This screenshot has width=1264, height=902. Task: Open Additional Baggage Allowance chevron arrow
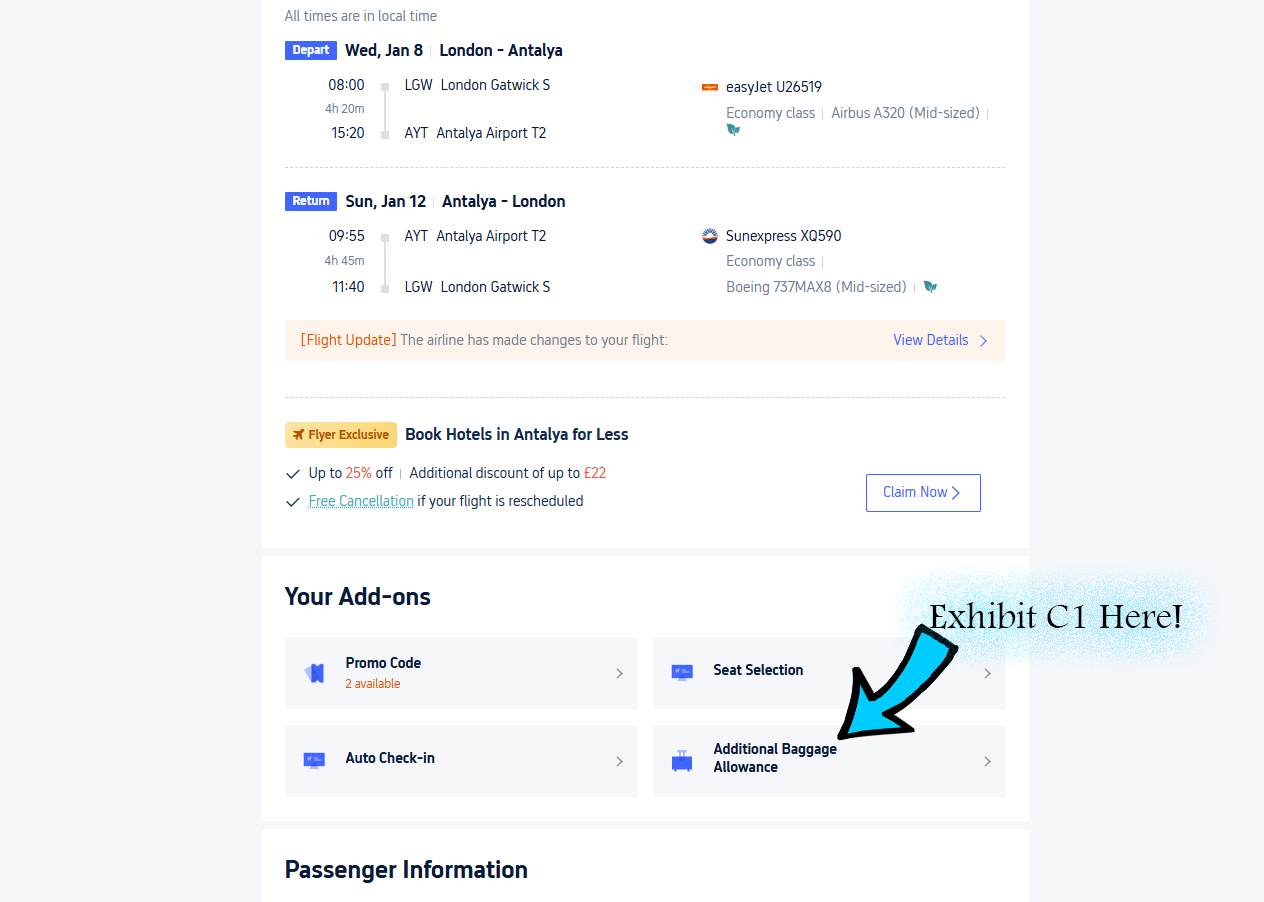click(987, 762)
